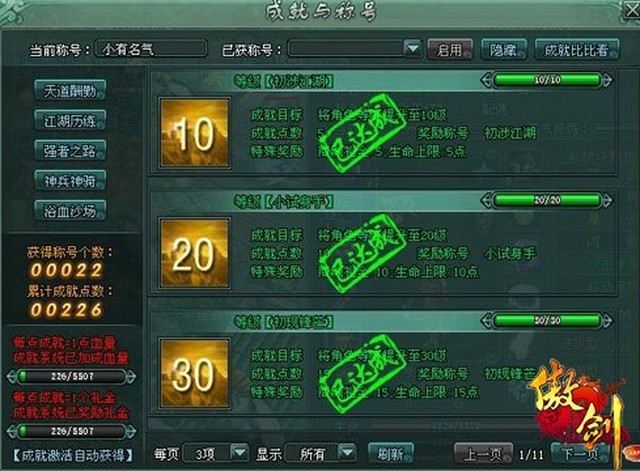Switch to 神兵神骑 category
The width and height of the screenshot is (640, 471).
click(x=70, y=181)
